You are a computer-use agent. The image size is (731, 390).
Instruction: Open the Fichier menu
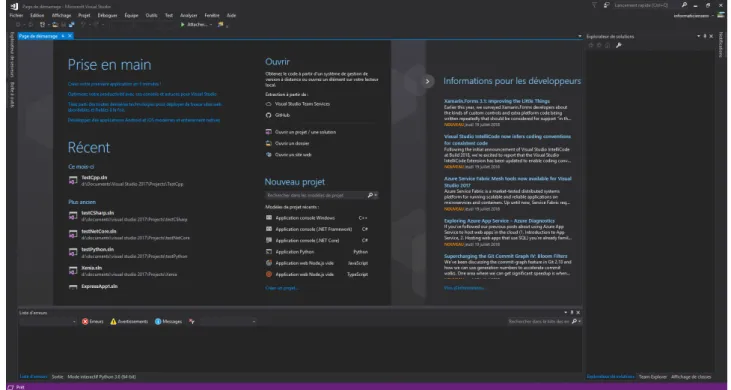[16, 15]
